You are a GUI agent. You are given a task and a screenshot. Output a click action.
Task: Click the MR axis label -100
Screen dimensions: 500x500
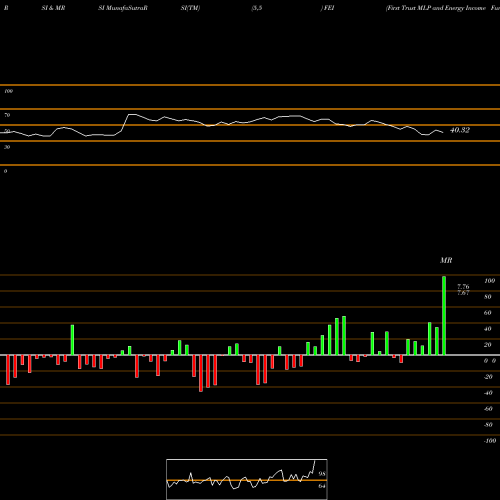(x=490, y=441)
